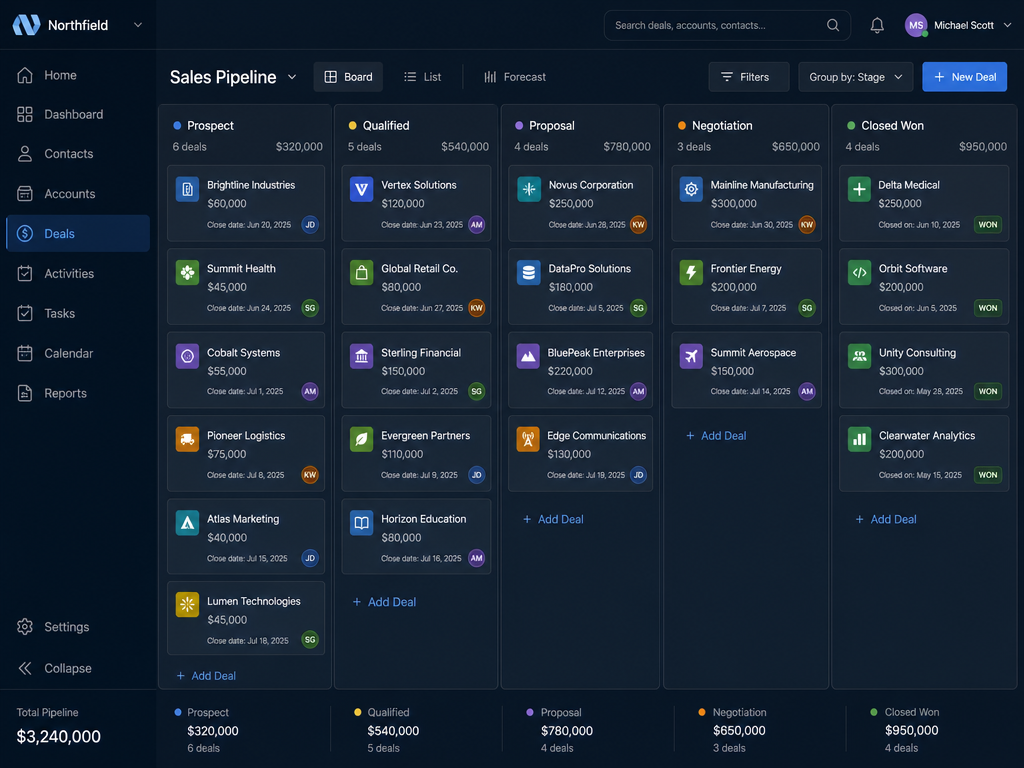Click the Northfield logo icon
The height and width of the screenshot is (768, 1024).
coord(27,25)
